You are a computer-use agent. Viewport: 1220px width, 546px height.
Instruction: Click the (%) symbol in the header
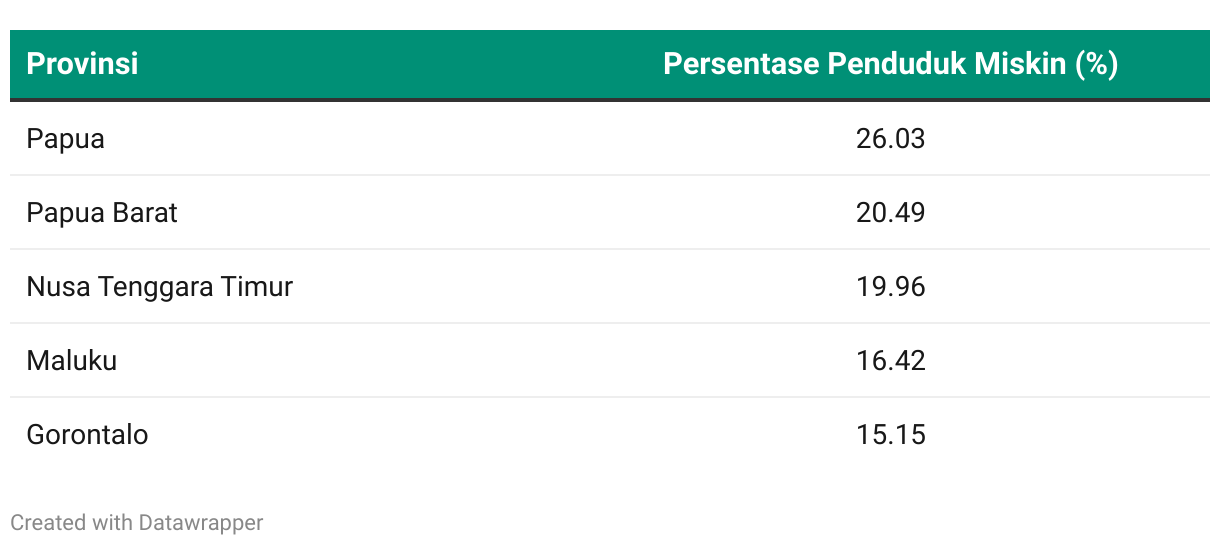click(x=1096, y=64)
